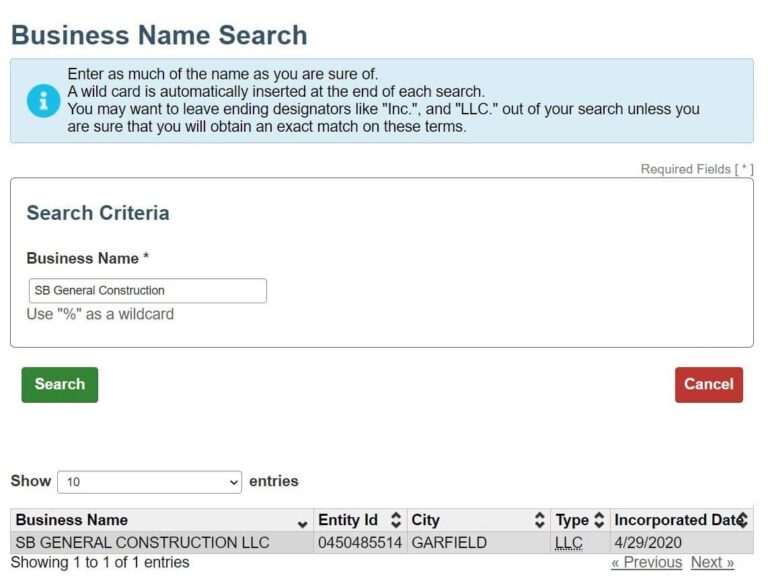Image resolution: width=768 pixels, height=583 pixels.
Task: Focus the Business Name text field
Action: [x=148, y=291]
